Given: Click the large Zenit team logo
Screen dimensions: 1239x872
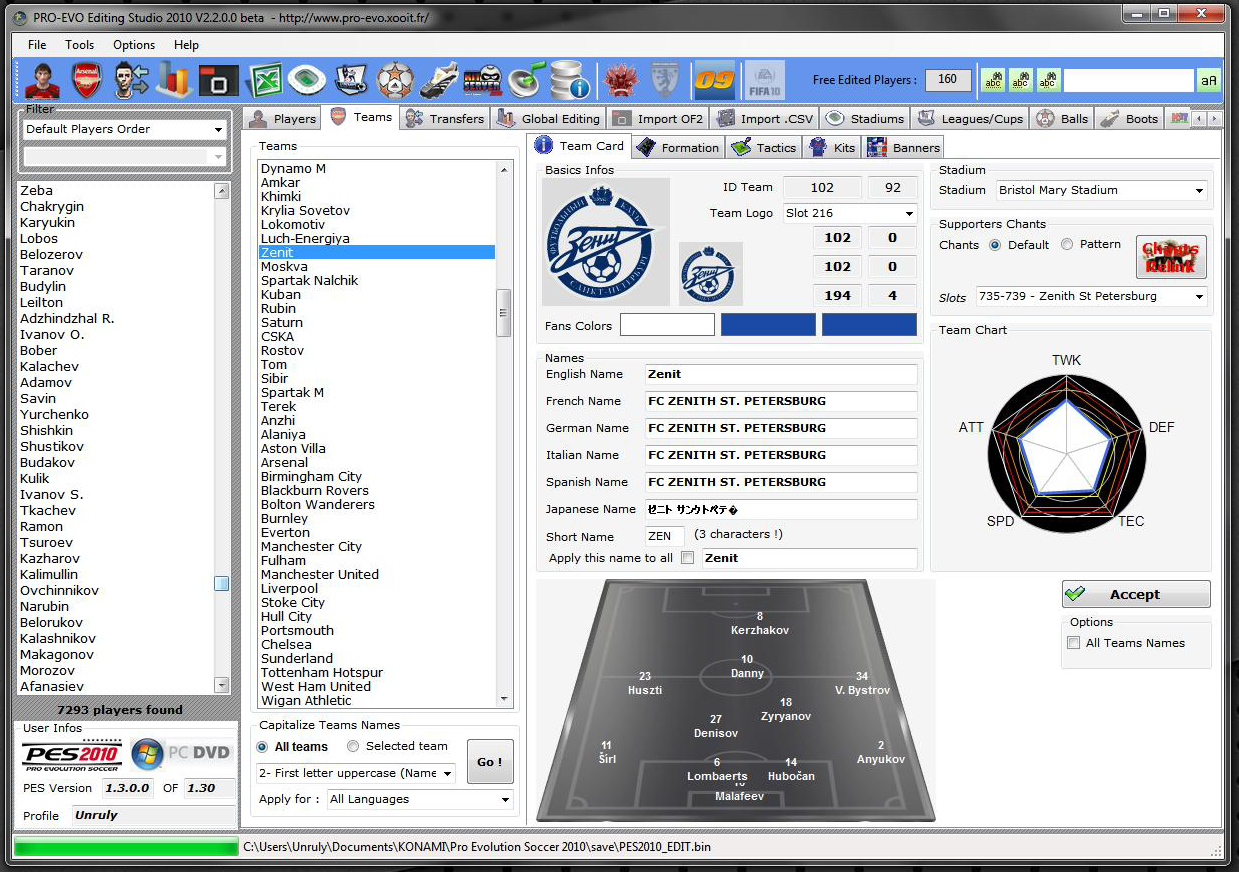Looking at the screenshot, I should pos(606,242).
